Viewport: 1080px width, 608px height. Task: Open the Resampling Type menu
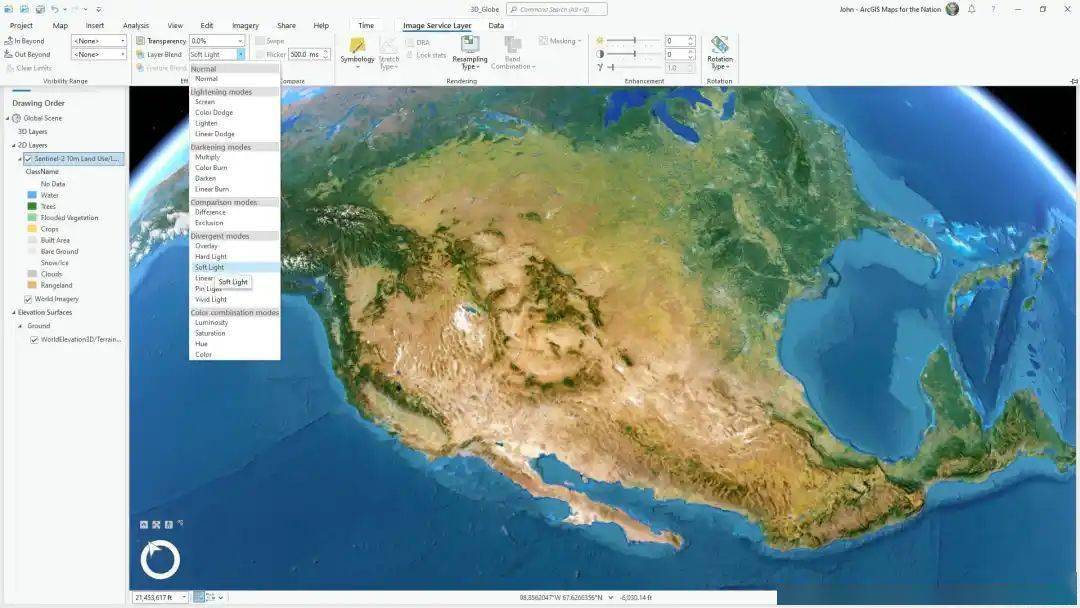pos(470,52)
